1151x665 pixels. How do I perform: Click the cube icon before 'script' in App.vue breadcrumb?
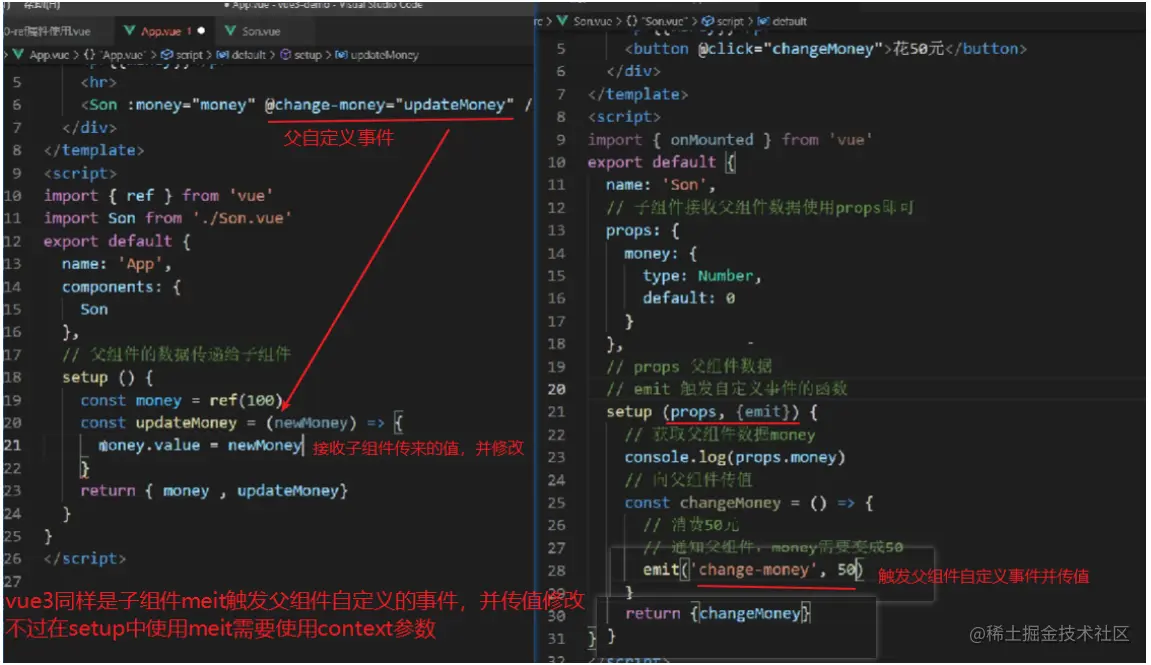(x=167, y=54)
